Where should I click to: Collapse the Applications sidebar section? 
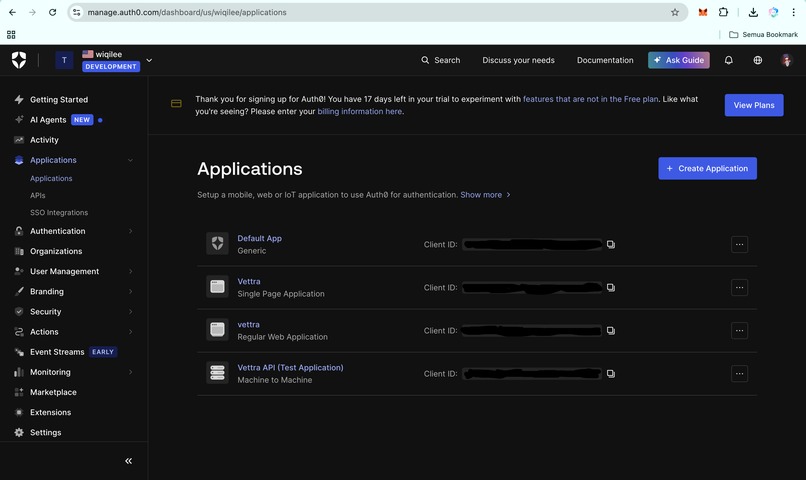(x=130, y=160)
